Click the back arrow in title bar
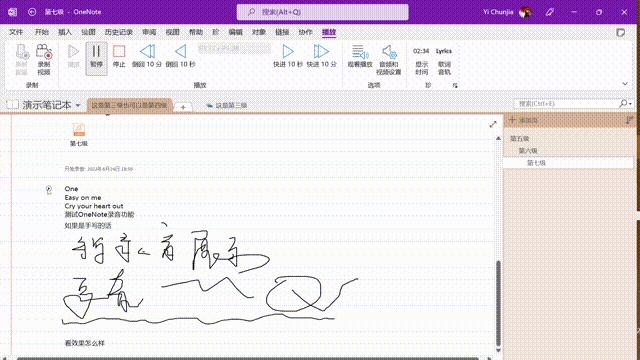Viewport: 640px width, 360px height. coord(32,12)
